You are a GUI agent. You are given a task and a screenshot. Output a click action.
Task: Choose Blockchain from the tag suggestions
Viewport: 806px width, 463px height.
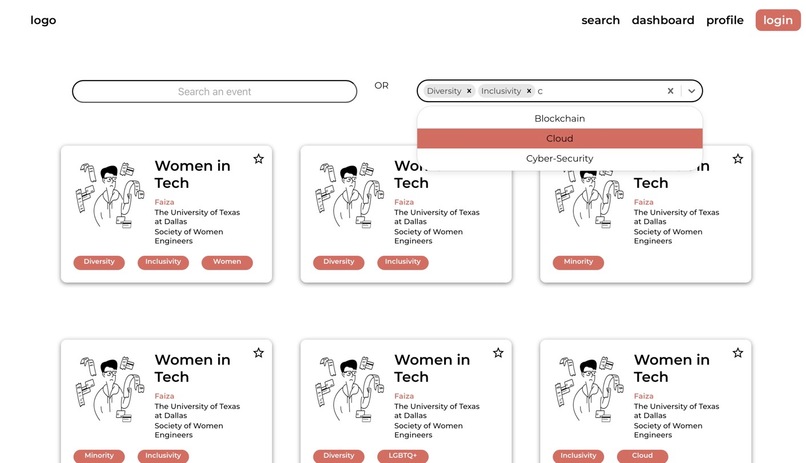(x=559, y=118)
